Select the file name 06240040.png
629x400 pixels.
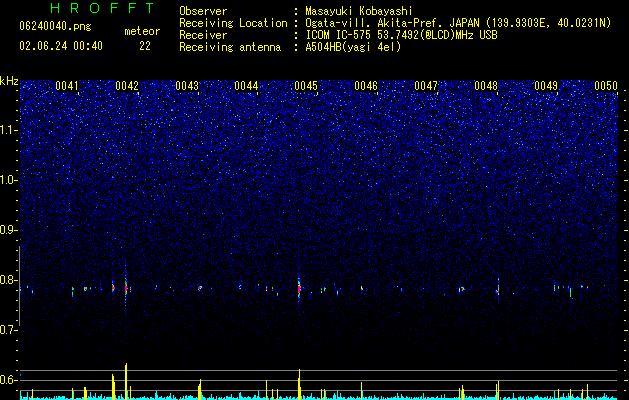pos(55,26)
